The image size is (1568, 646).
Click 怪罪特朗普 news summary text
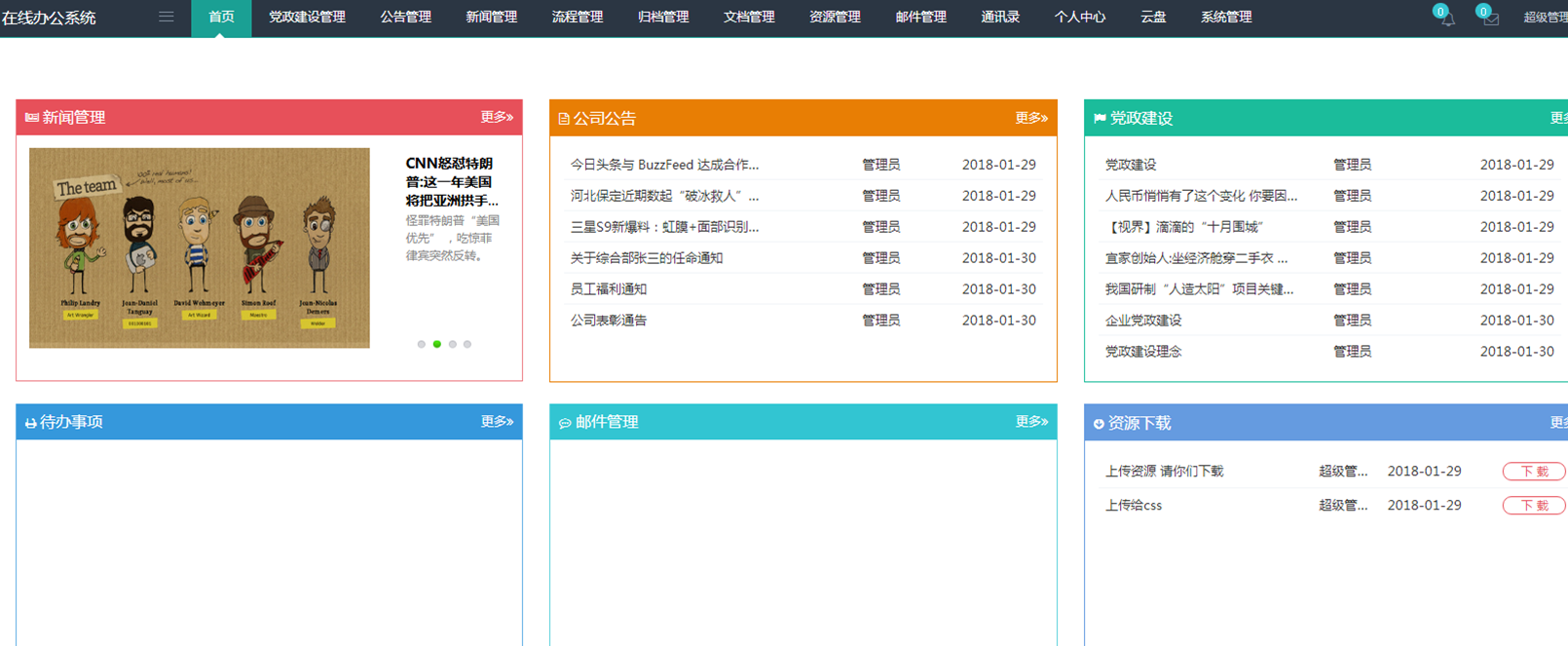[x=453, y=238]
